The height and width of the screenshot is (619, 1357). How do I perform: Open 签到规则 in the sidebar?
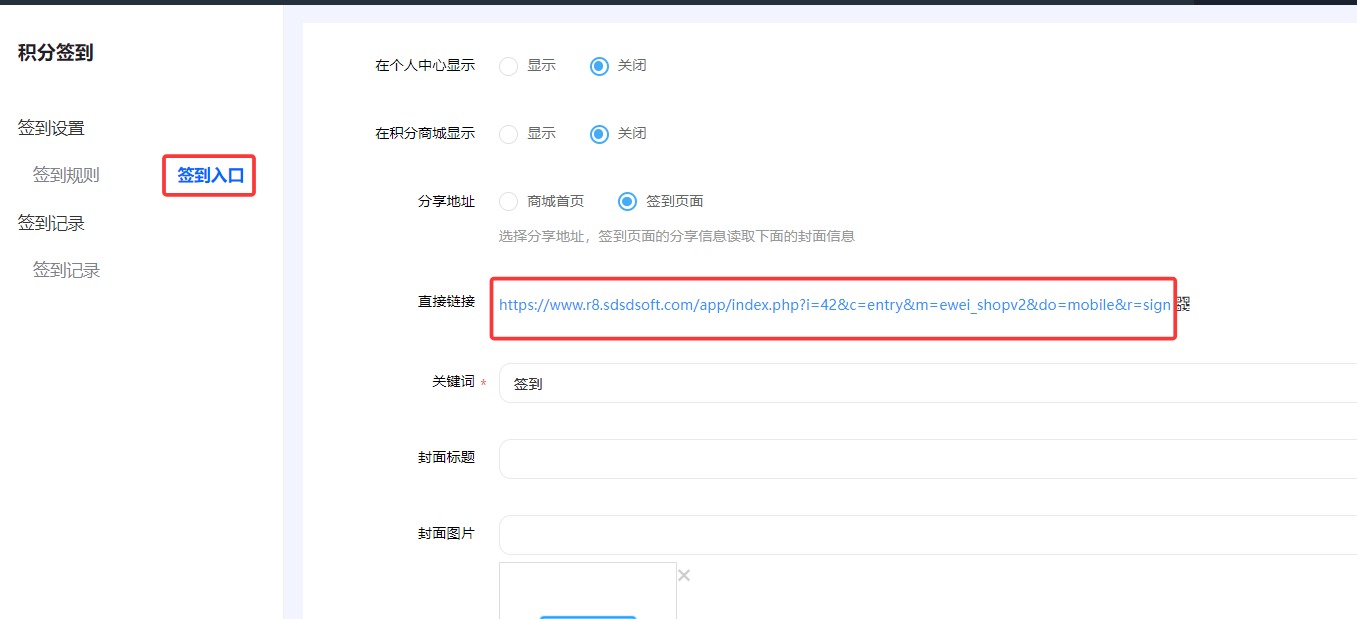[x=66, y=176]
